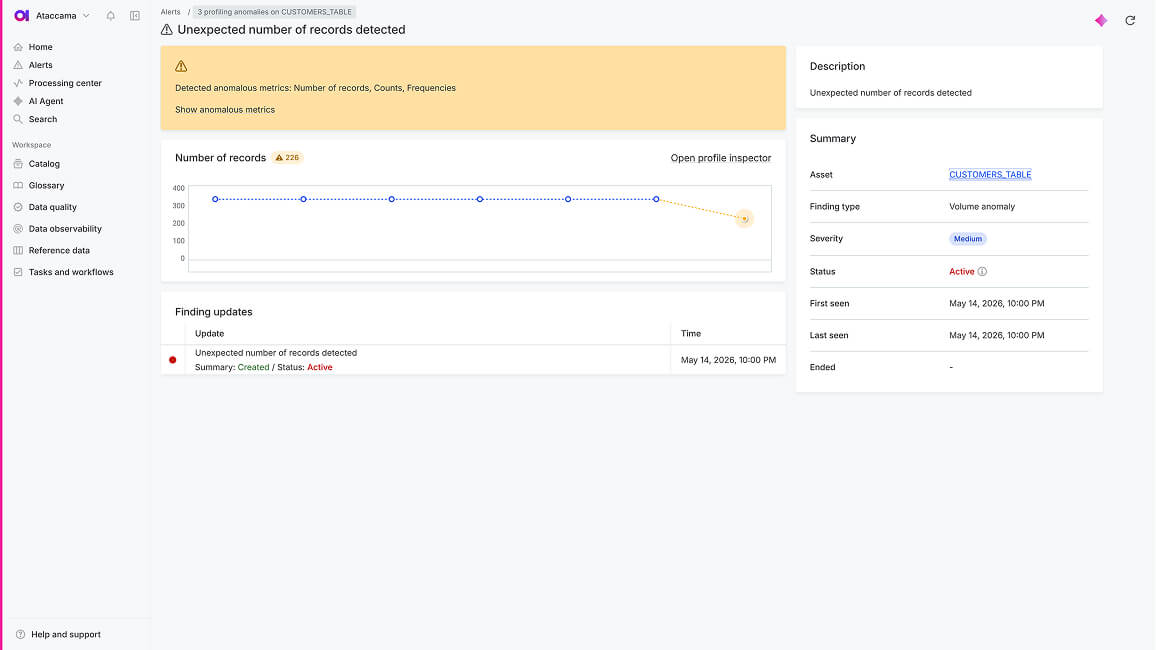The width and height of the screenshot is (1156, 650).
Task: Click the Search magnifier icon
Action: point(18,119)
